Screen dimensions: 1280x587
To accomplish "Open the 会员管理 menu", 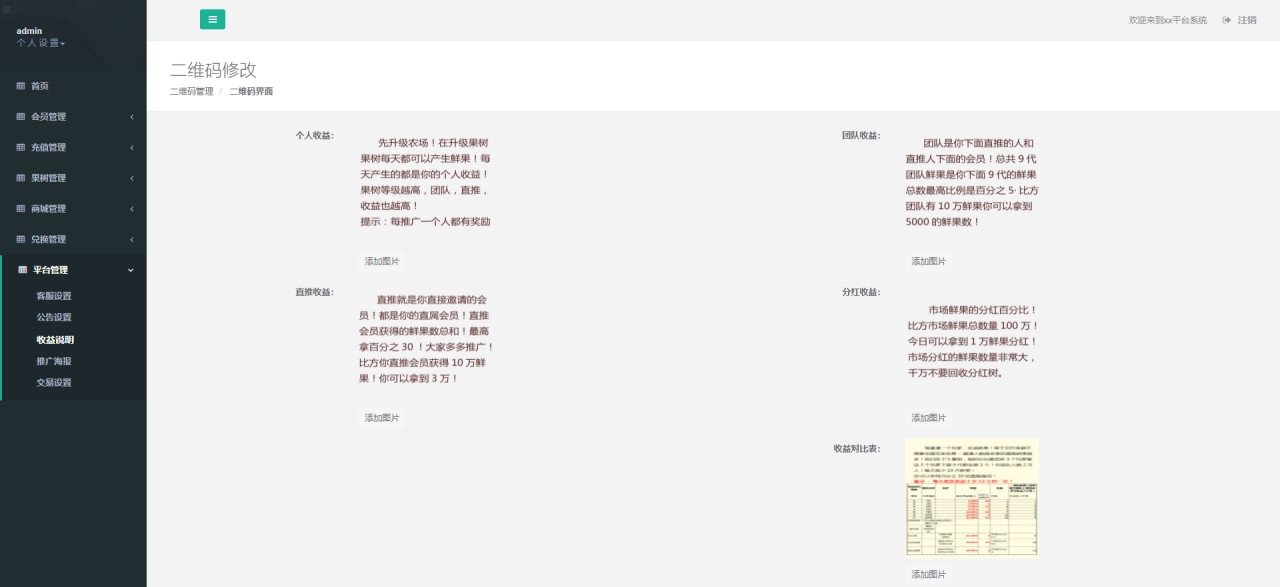I will pyautogui.click(x=49, y=117).
